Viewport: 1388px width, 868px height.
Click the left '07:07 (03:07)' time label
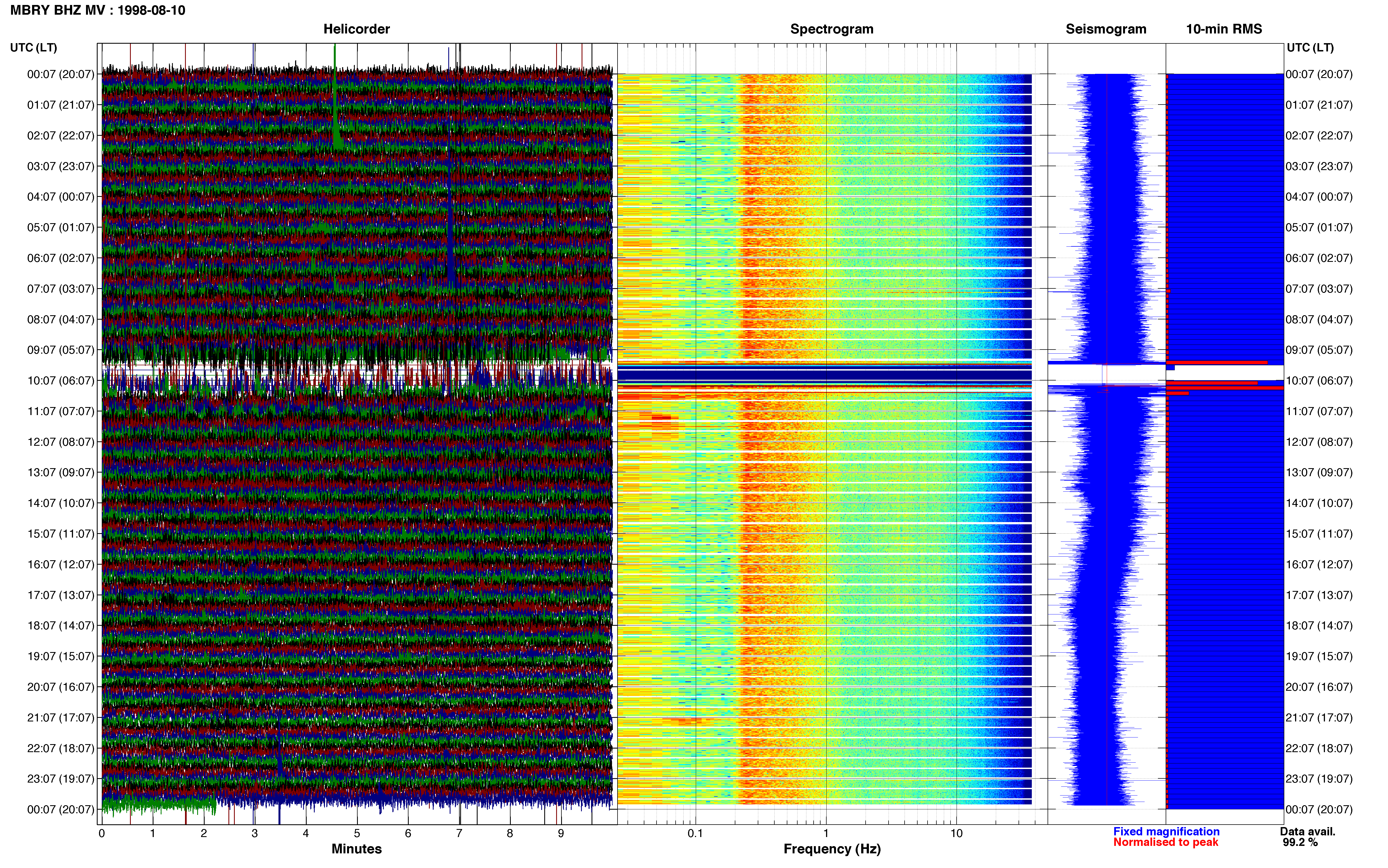click(61, 289)
